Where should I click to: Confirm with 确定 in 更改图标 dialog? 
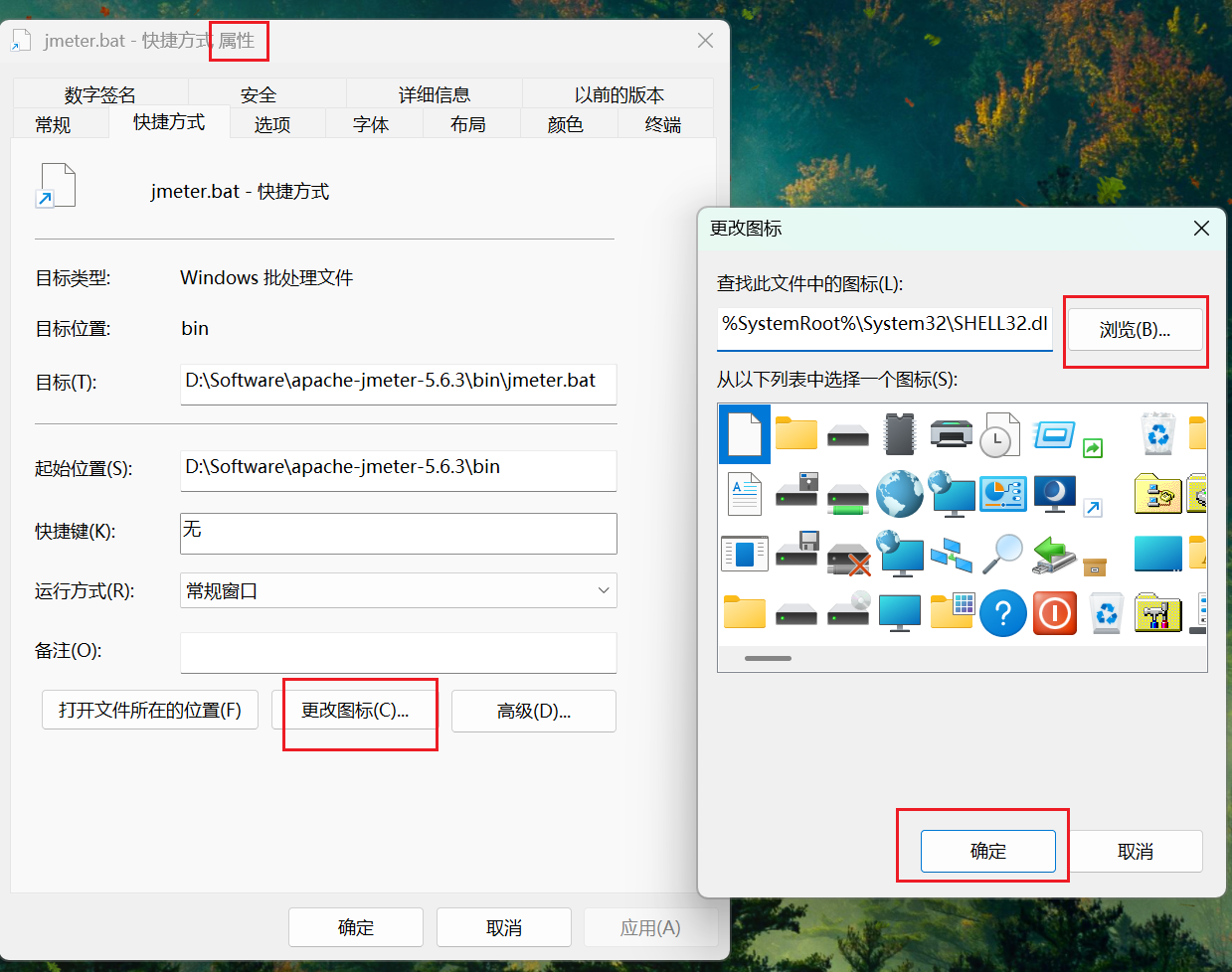988,851
